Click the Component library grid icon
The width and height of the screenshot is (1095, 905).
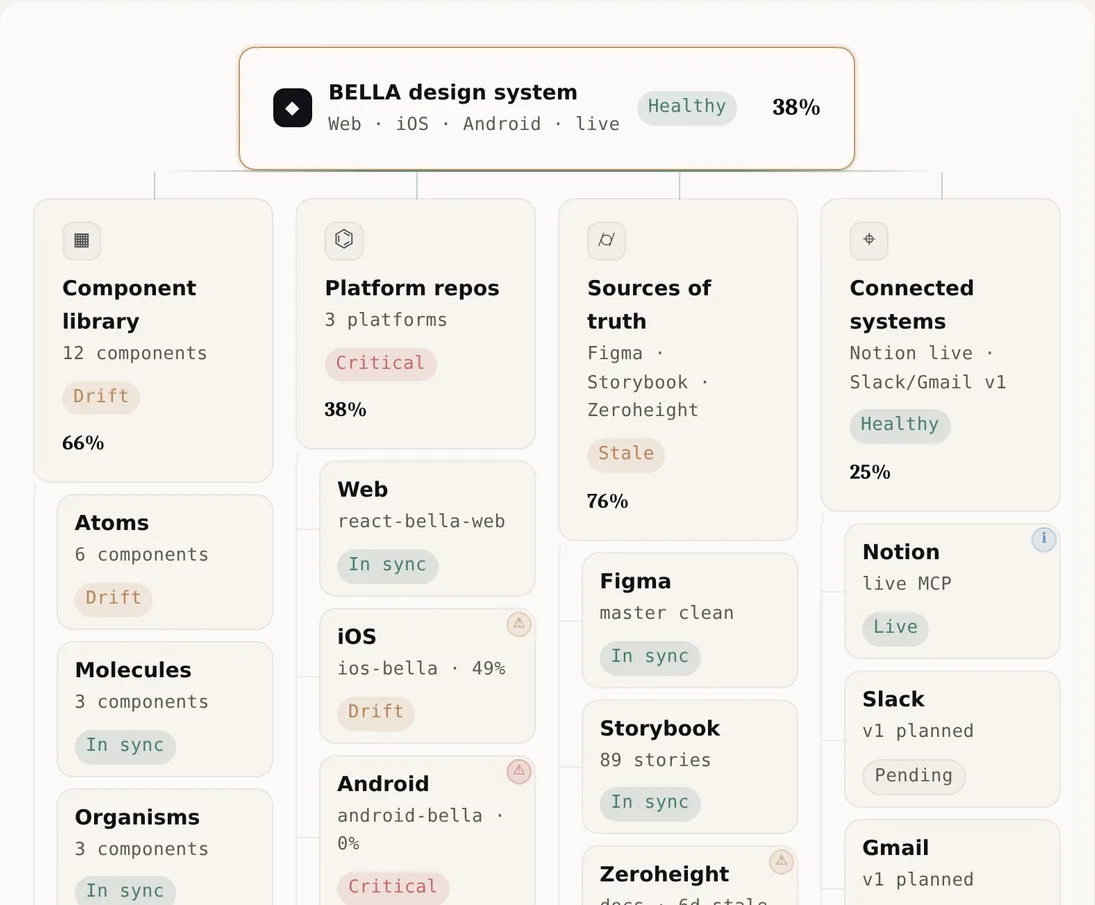click(82, 241)
